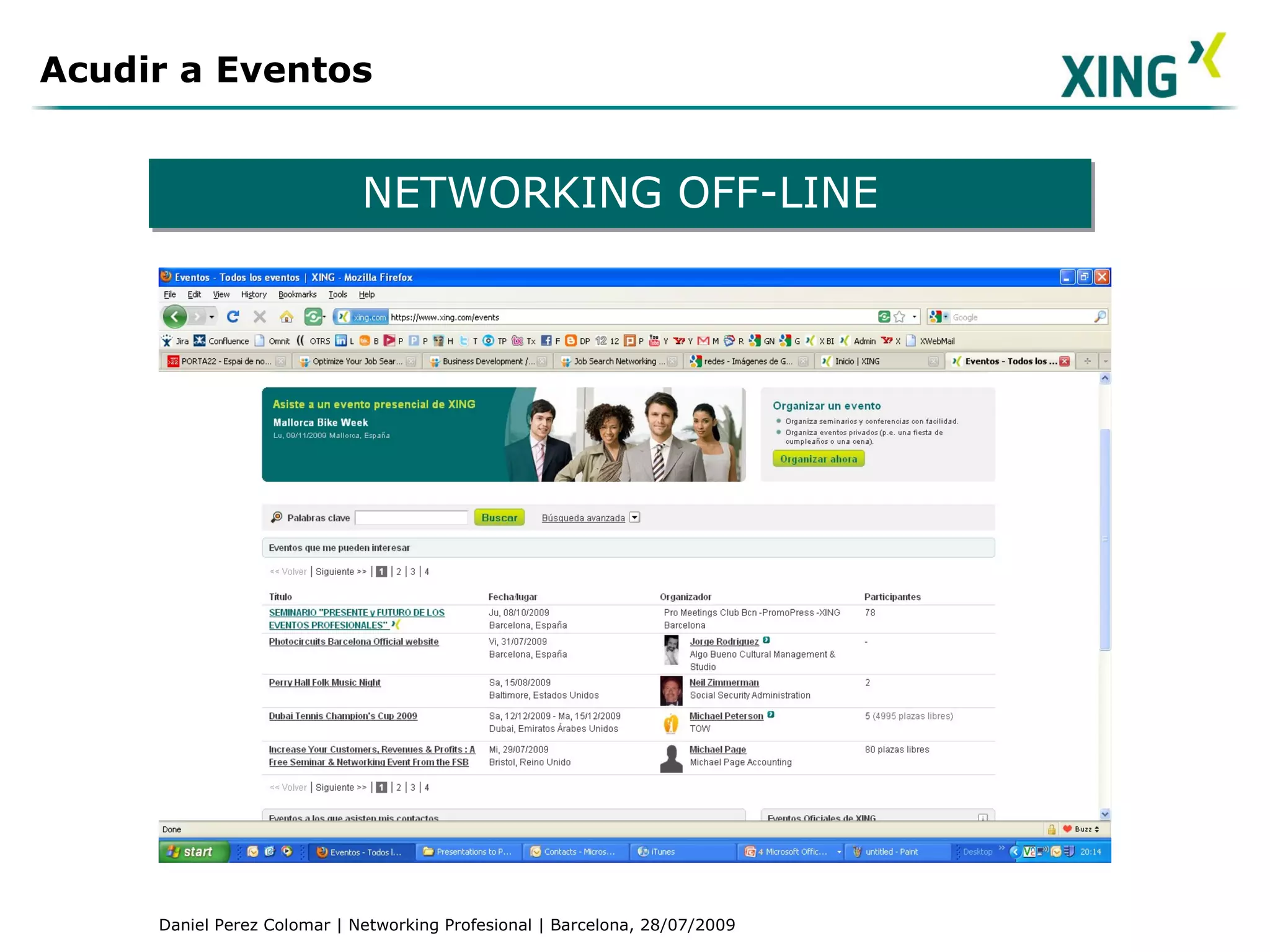The image size is (1270, 952).
Task: Expand the Desktop toolbar chevron in taskbar
Action: coord(1001,848)
